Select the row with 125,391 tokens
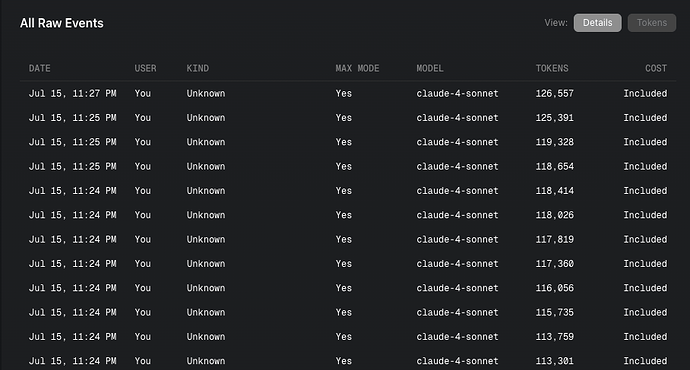The height and width of the screenshot is (370, 690). pos(348,117)
